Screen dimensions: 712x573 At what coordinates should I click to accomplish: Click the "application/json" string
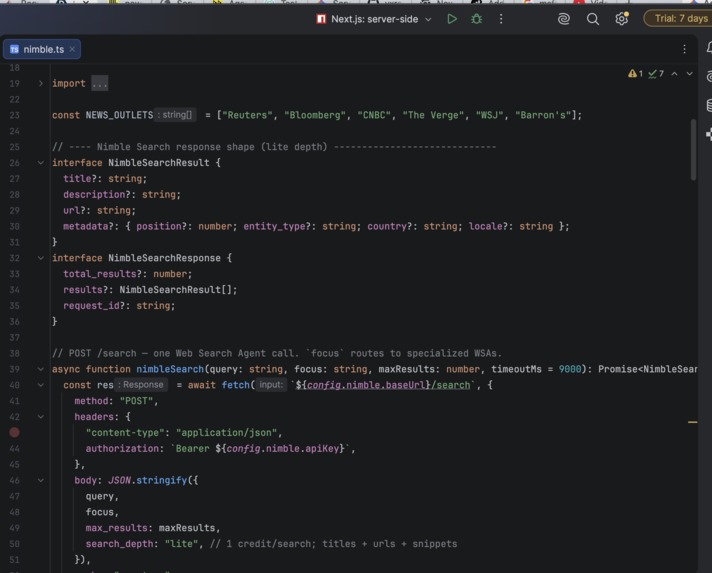pyautogui.click(x=227, y=433)
